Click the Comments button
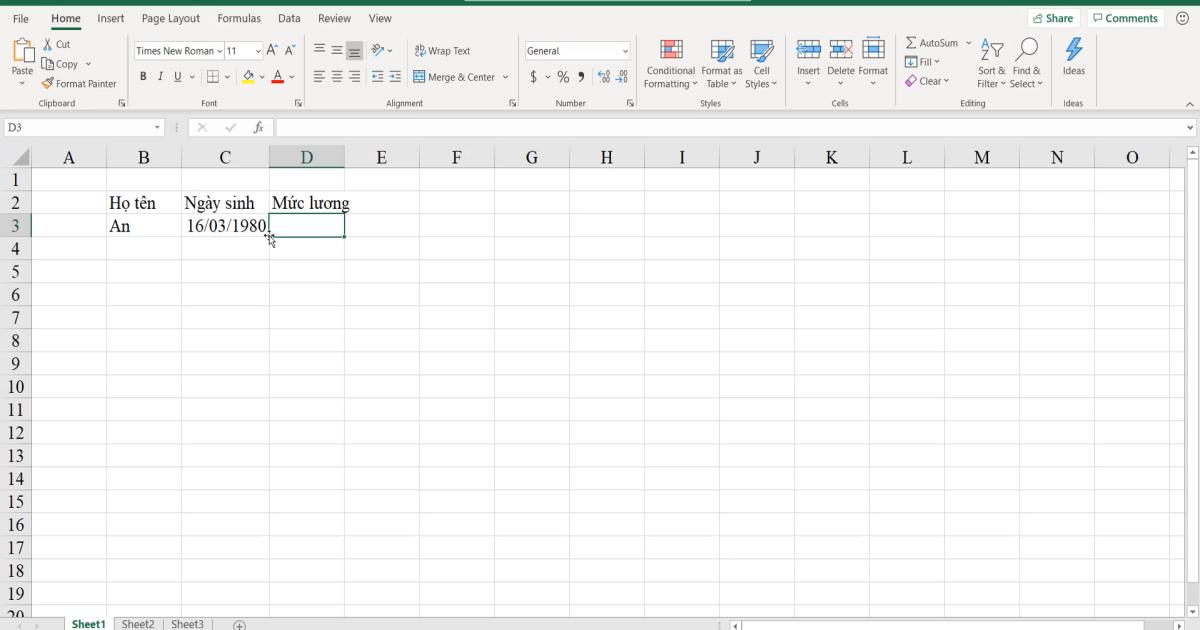Image resolution: width=1200 pixels, height=630 pixels. 1125,17
